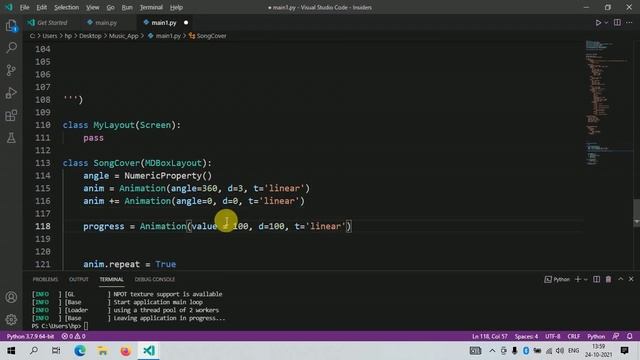This screenshot has height=360, width=640.
Task: Click the Music_App breadcrumb folder
Action: tap(123, 36)
